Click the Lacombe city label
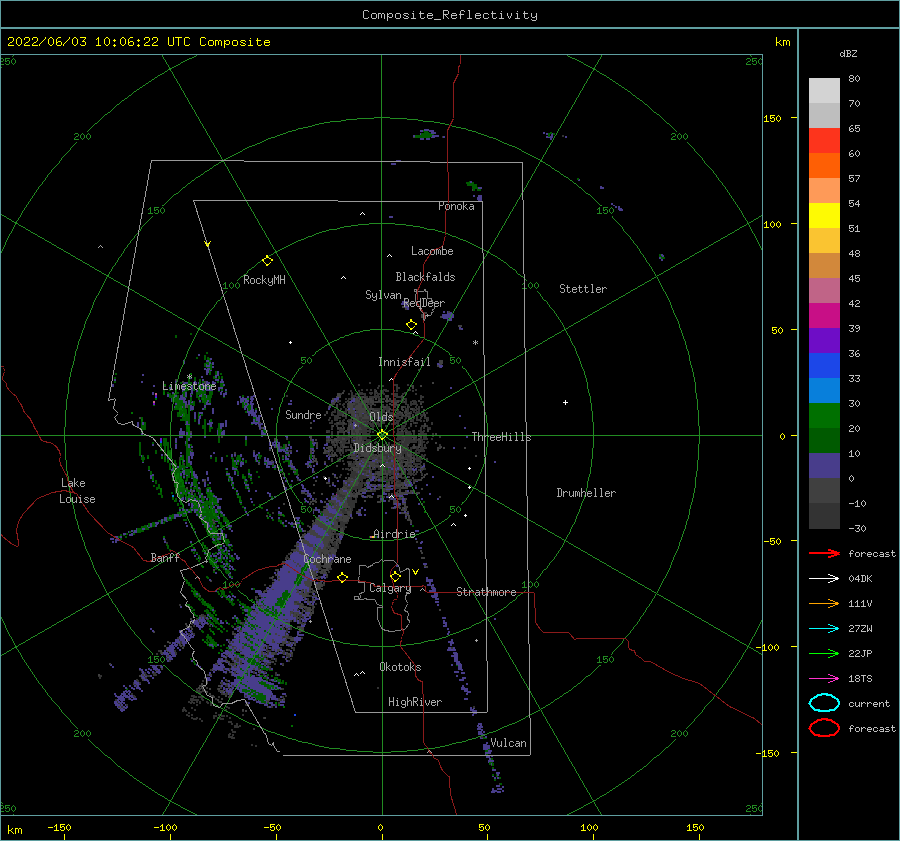The image size is (900, 841). click(432, 251)
